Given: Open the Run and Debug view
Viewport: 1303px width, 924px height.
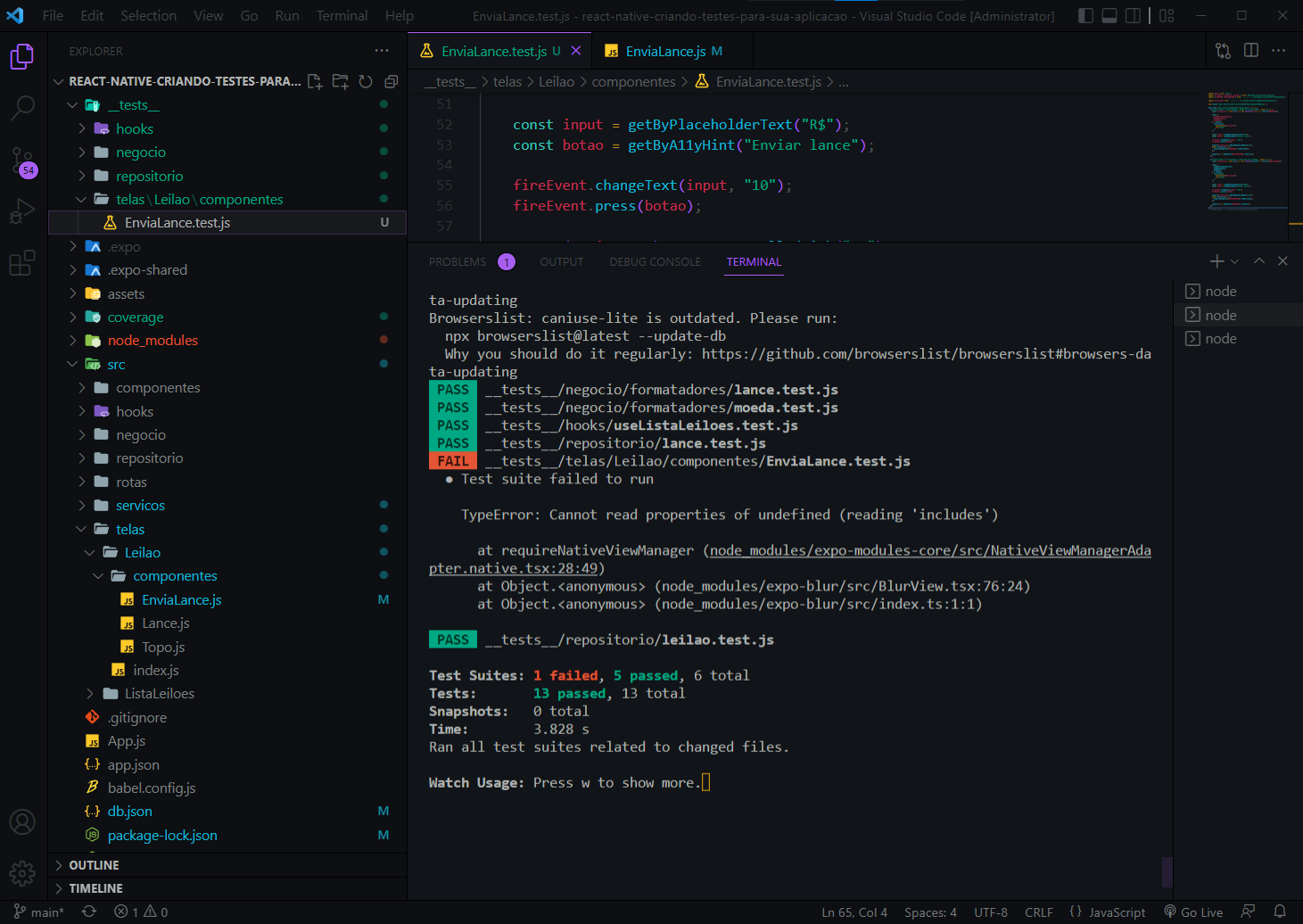Looking at the screenshot, I should [x=22, y=211].
